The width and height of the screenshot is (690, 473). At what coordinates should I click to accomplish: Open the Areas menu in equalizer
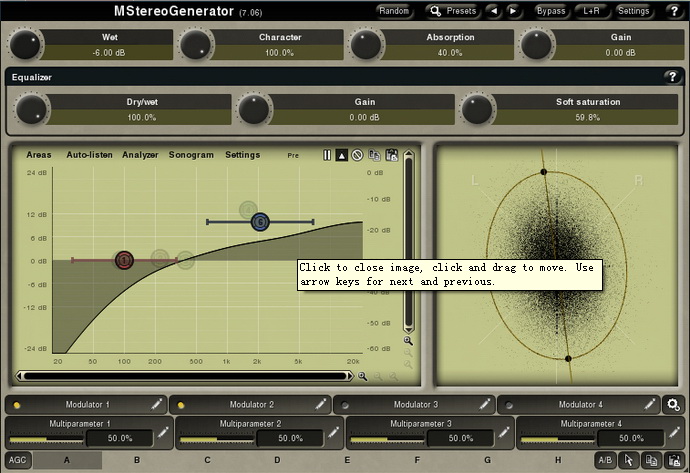(39, 155)
